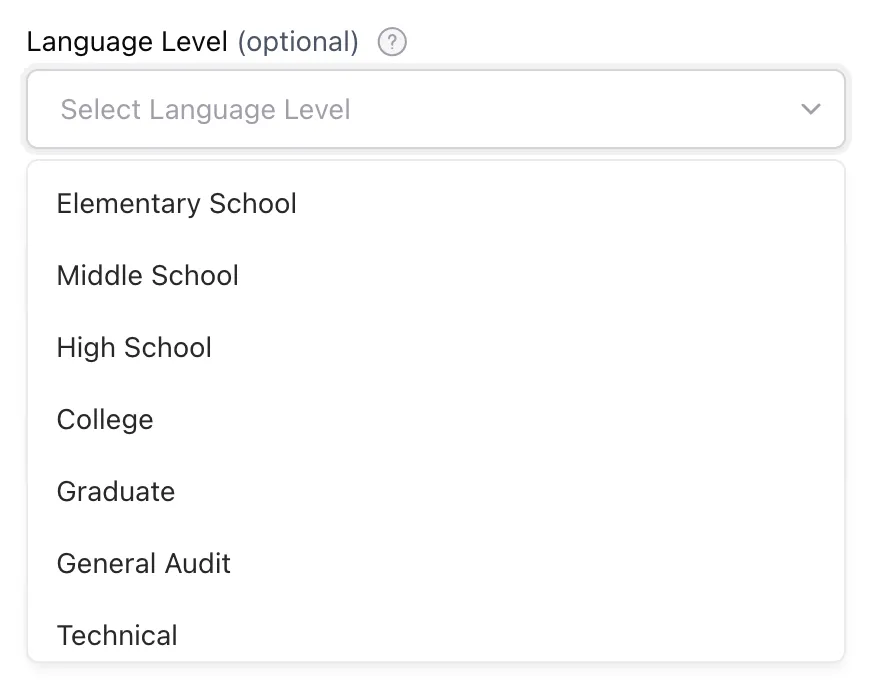Click the help question mark icon
The height and width of the screenshot is (690, 870).
392,43
